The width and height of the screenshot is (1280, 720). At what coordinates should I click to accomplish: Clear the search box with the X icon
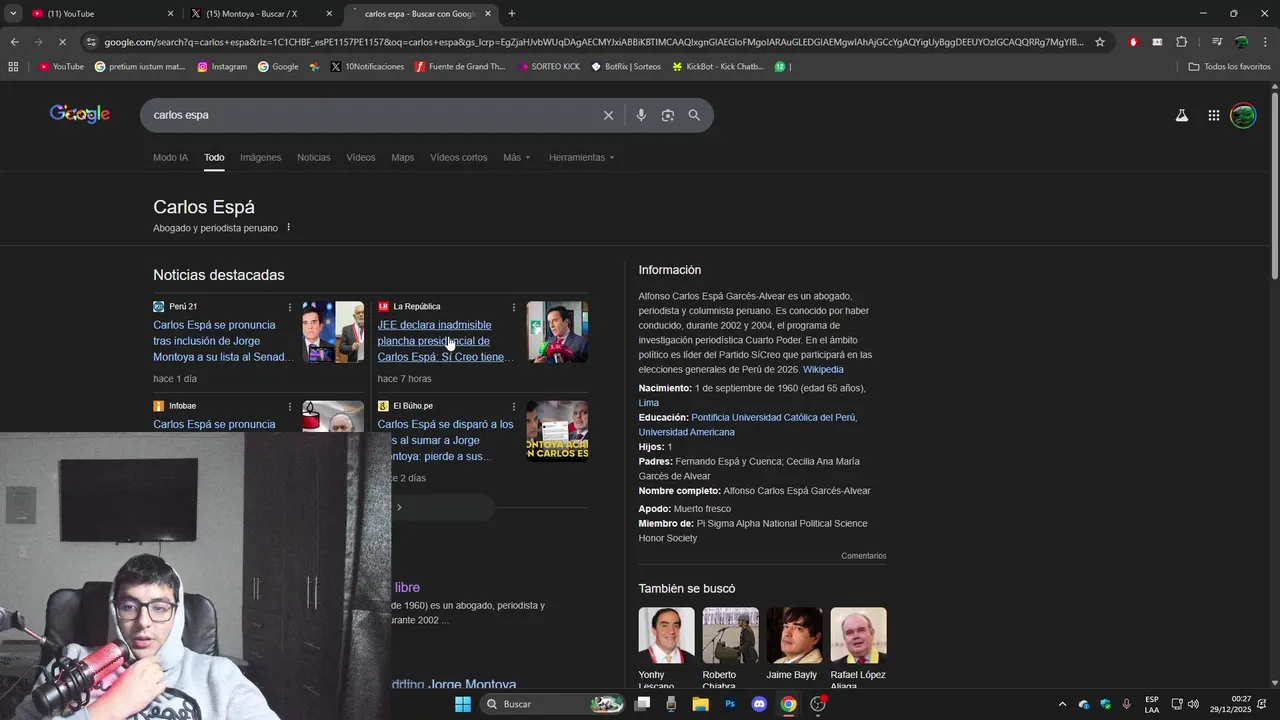(x=608, y=115)
